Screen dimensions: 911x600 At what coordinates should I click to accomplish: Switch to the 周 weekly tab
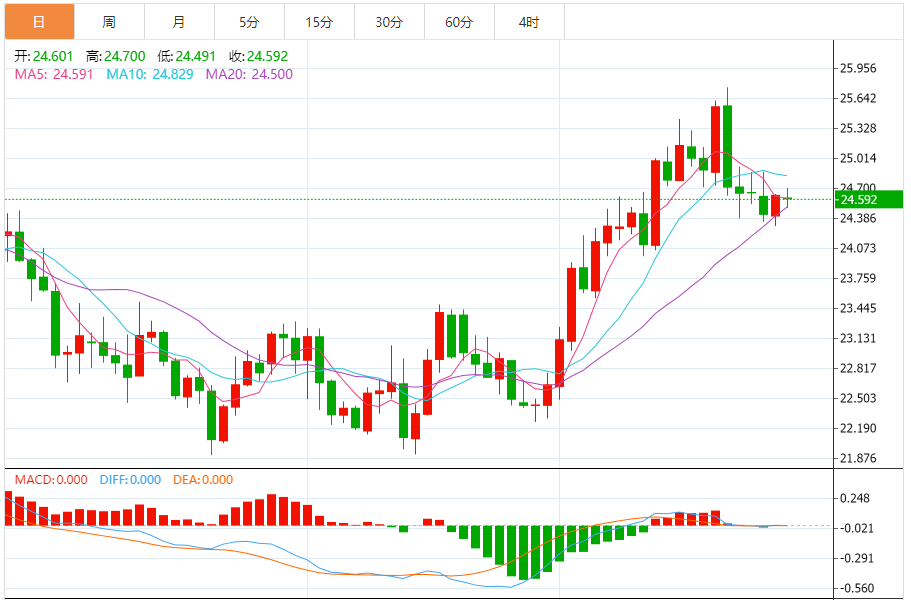[109, 22]
